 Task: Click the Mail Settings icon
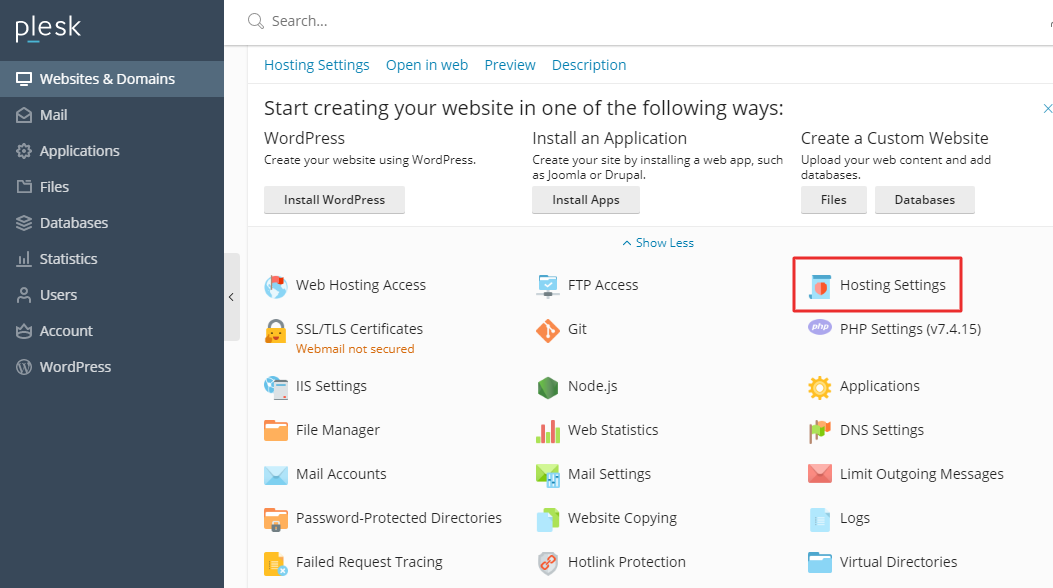[548, 475]
